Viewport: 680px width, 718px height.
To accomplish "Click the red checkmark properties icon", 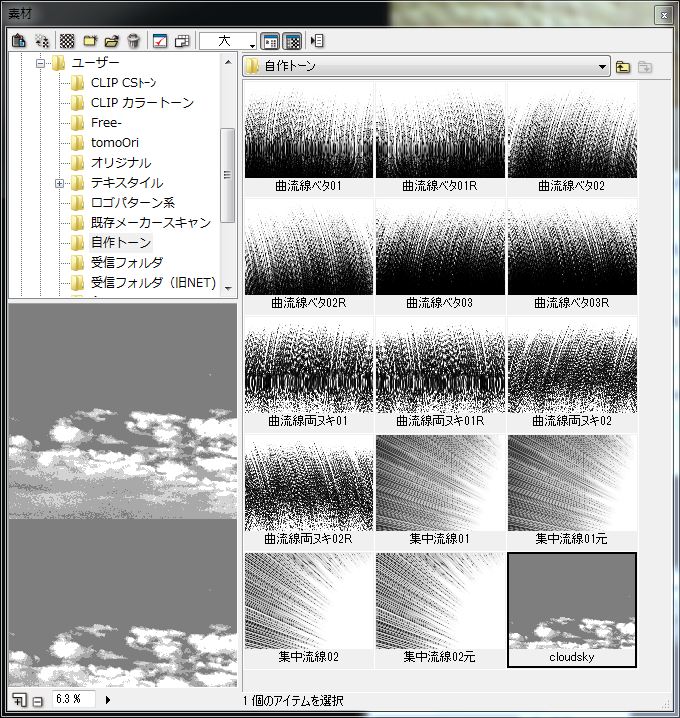I will point(160,41).
